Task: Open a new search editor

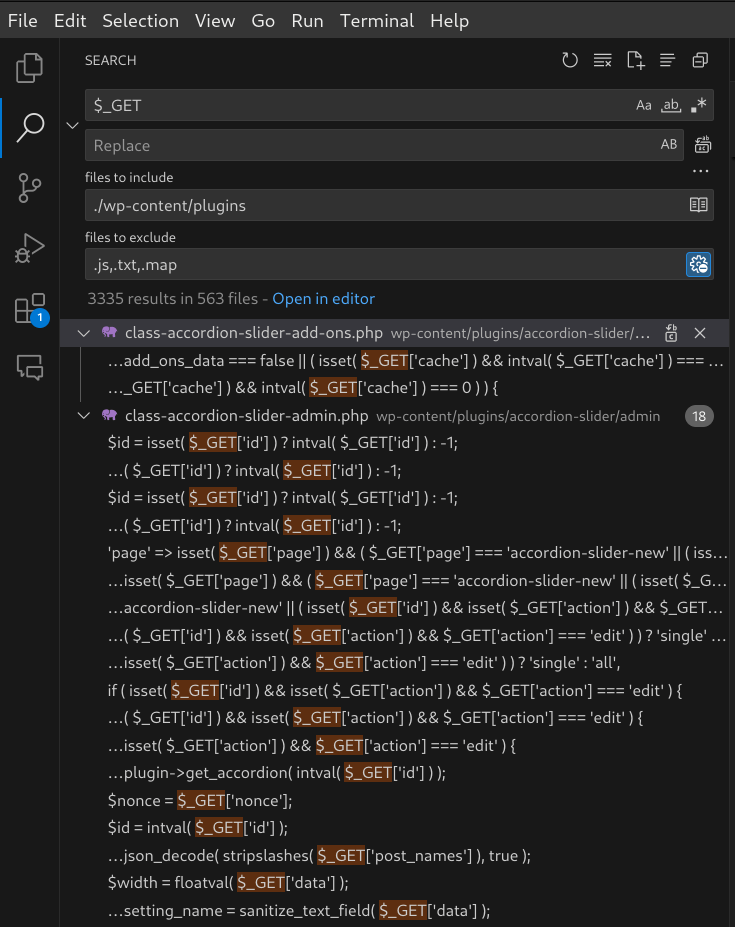Action: (635, 61)
